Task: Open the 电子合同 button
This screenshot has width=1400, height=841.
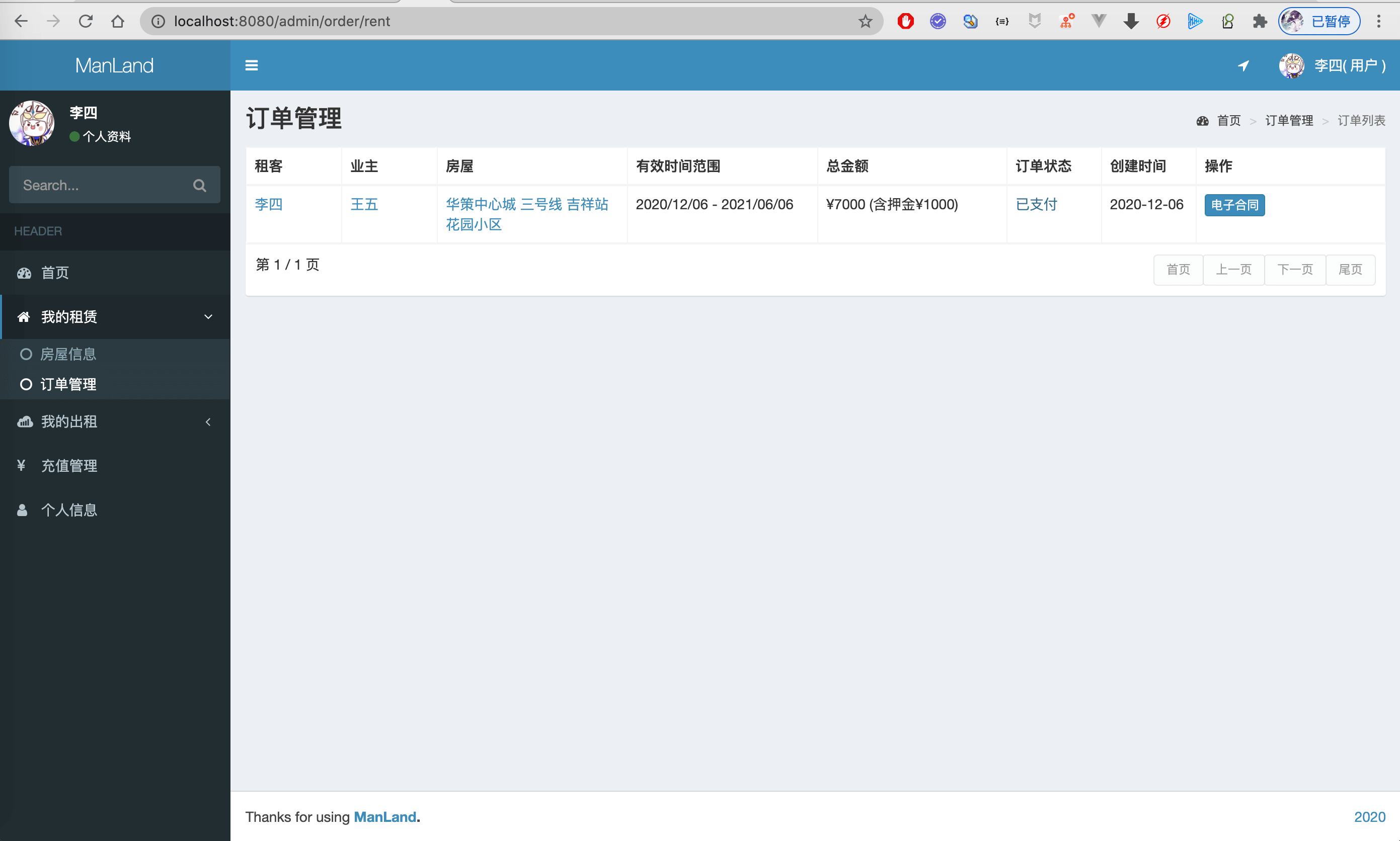Action: click(1234, 205)
